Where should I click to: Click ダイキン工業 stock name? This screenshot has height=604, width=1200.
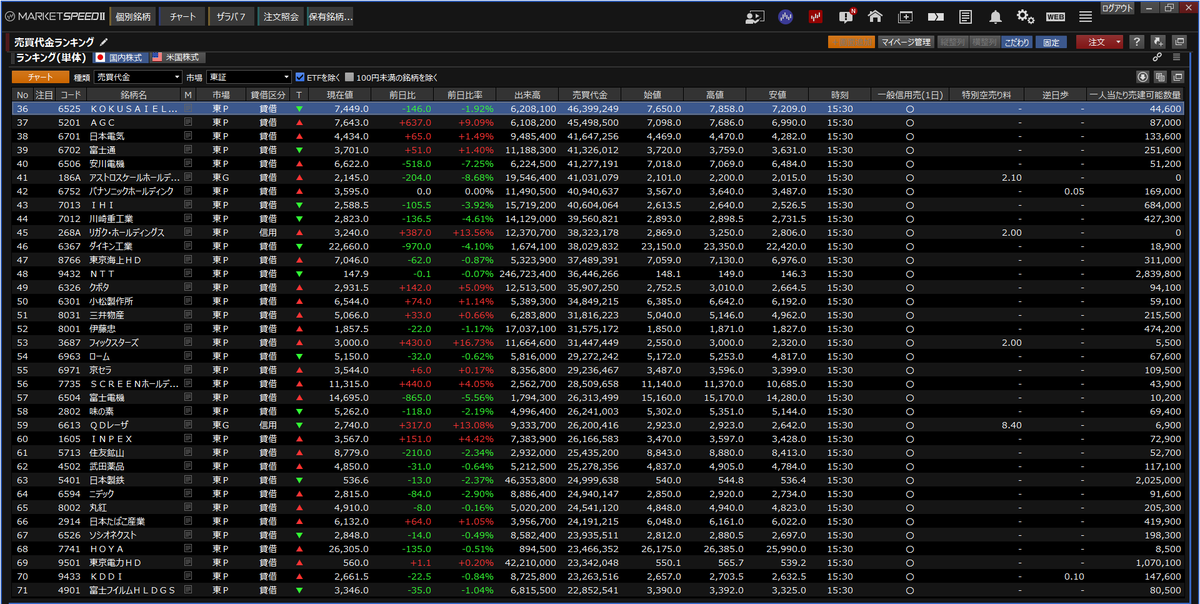[x=113, y=245]
